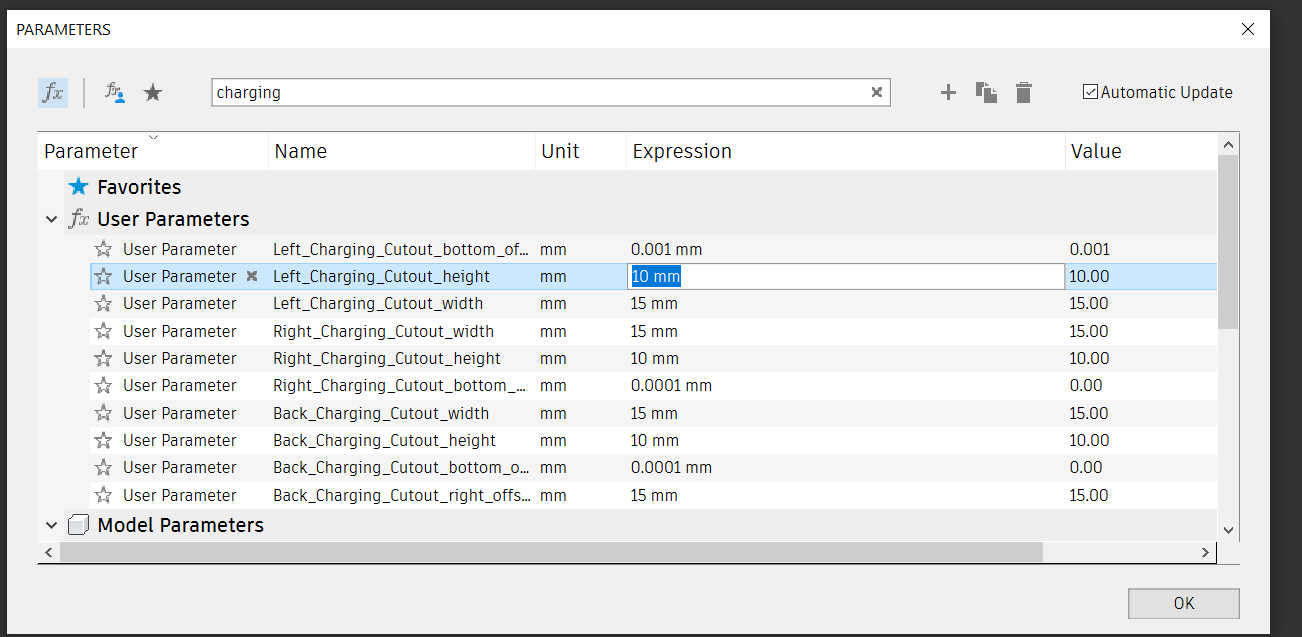Click the horizontal scrollbar right arrow

[1206, 552]
